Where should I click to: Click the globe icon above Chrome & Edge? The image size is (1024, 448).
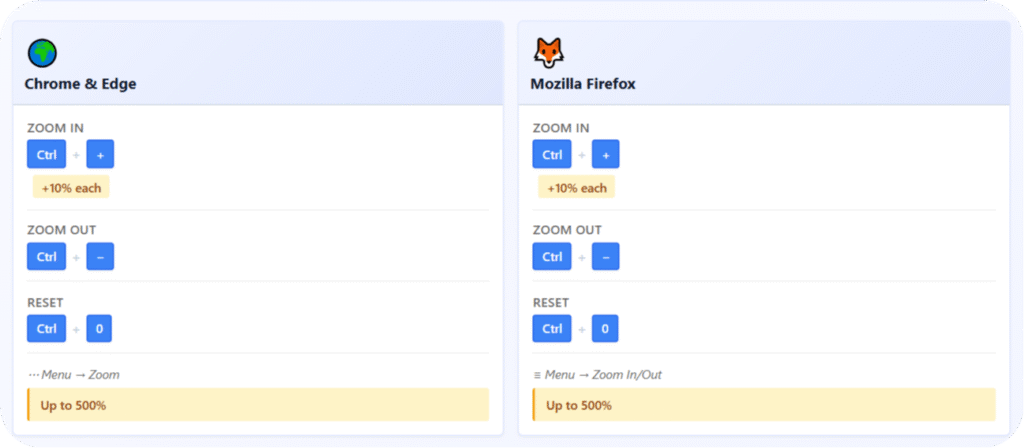[42, 53]
